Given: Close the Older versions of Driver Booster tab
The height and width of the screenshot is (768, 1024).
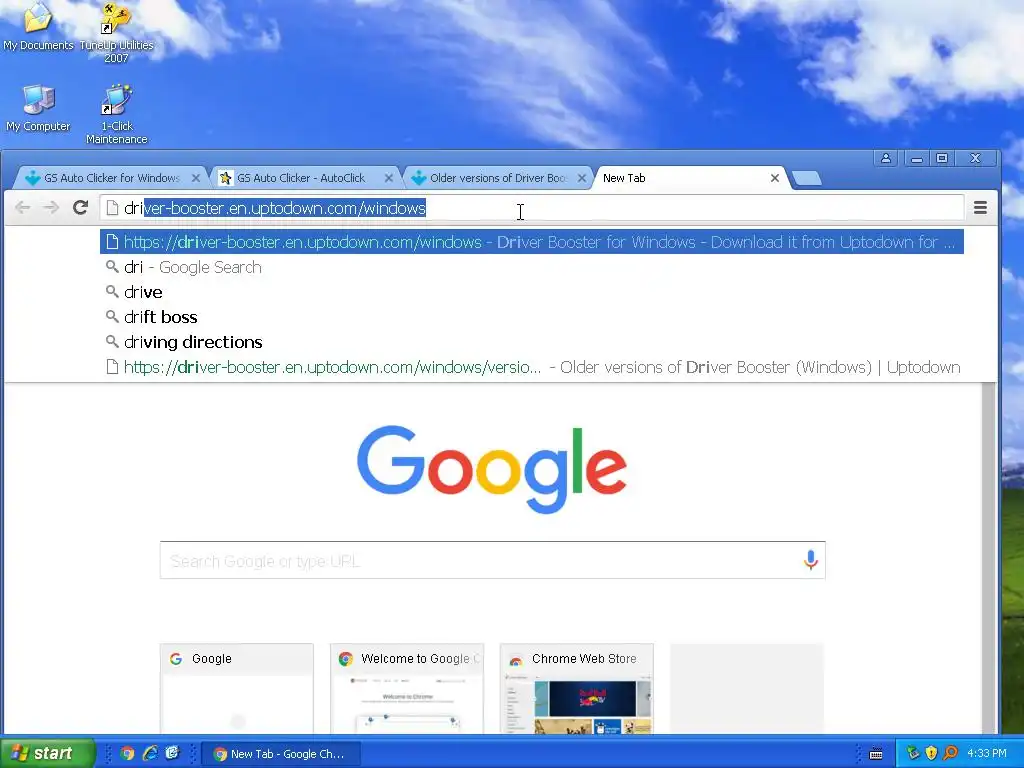Looking at the screenshot, I should pyautogui.click(x=581, y=178).
